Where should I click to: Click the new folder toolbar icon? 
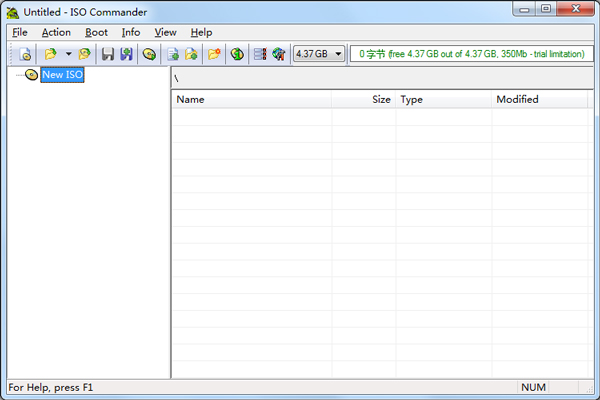point(214,54)
